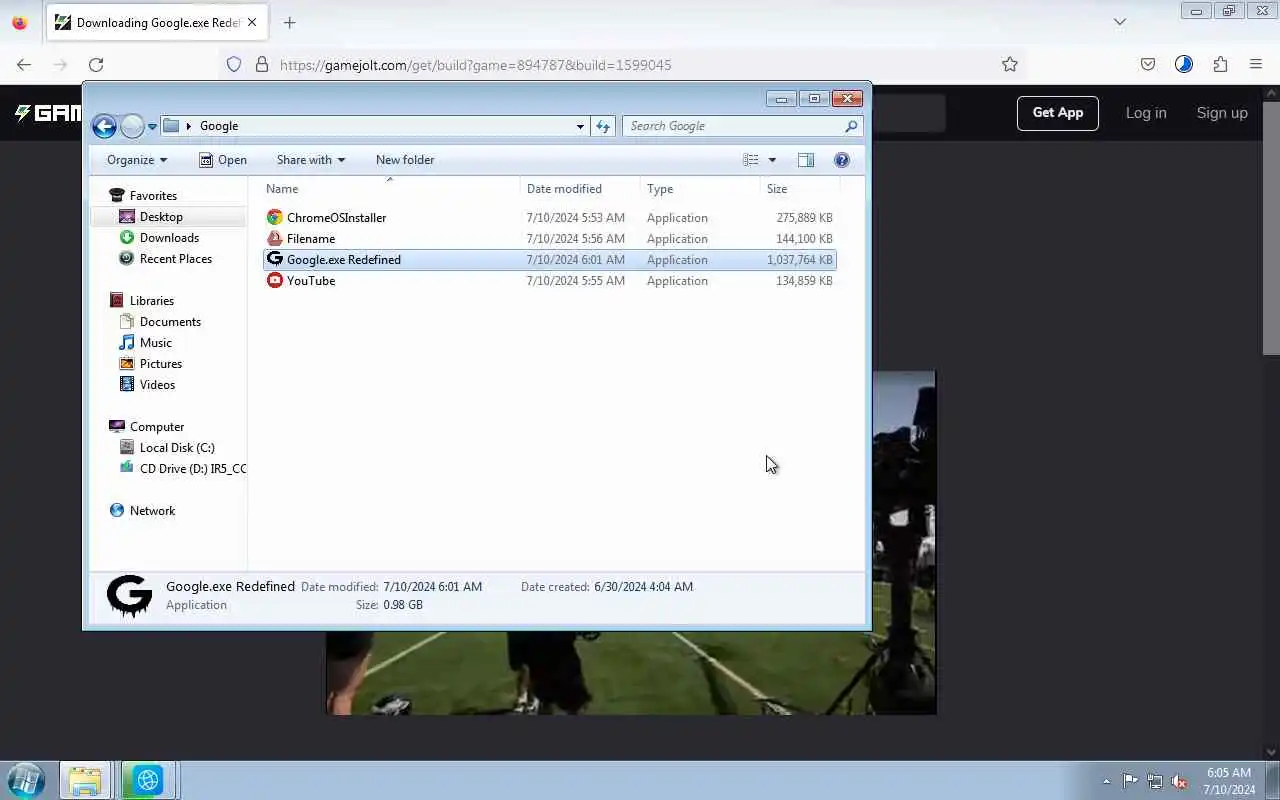Click Favorites in the navigation pane
Screen dimensions: 1280x800
[x=153, y=196]
